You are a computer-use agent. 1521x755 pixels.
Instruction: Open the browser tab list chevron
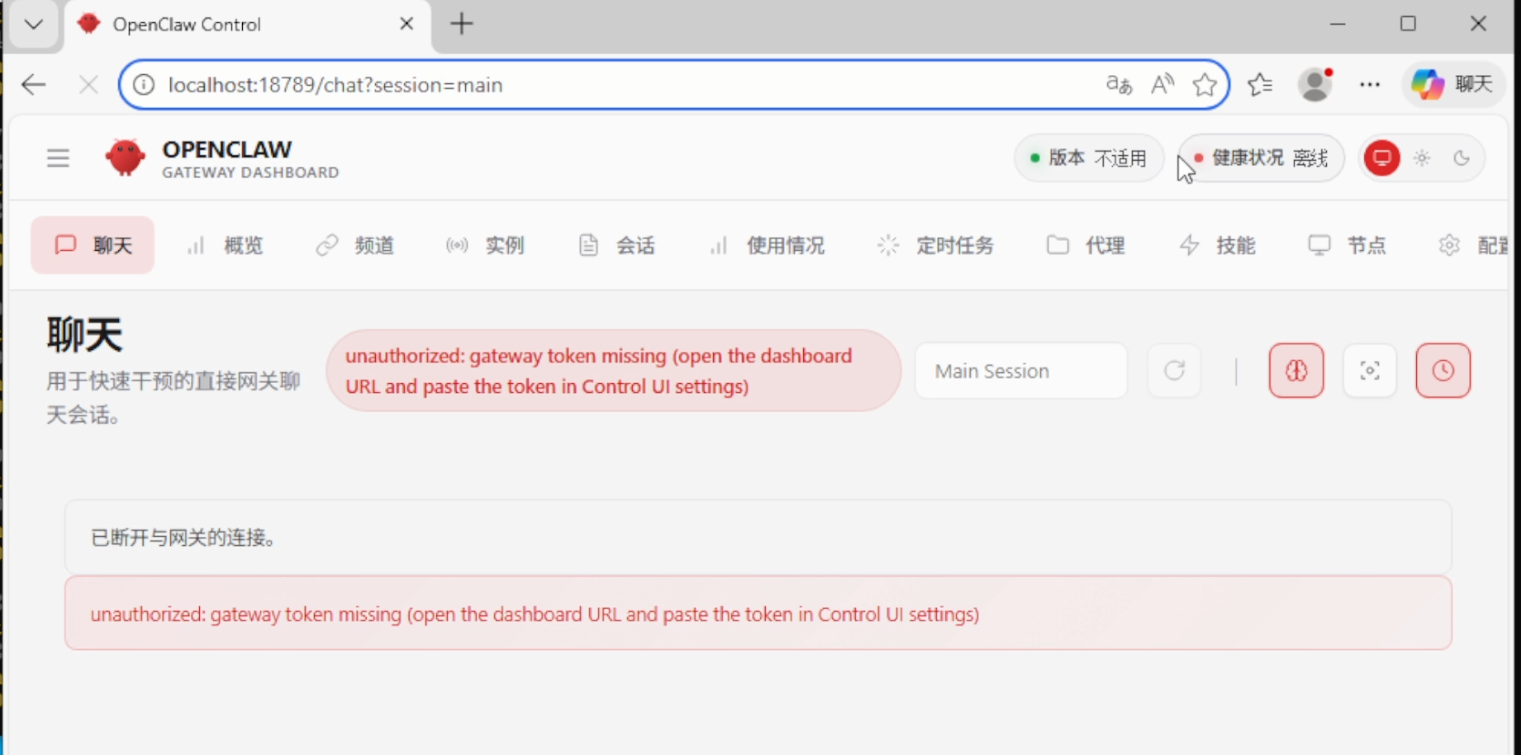34,24
